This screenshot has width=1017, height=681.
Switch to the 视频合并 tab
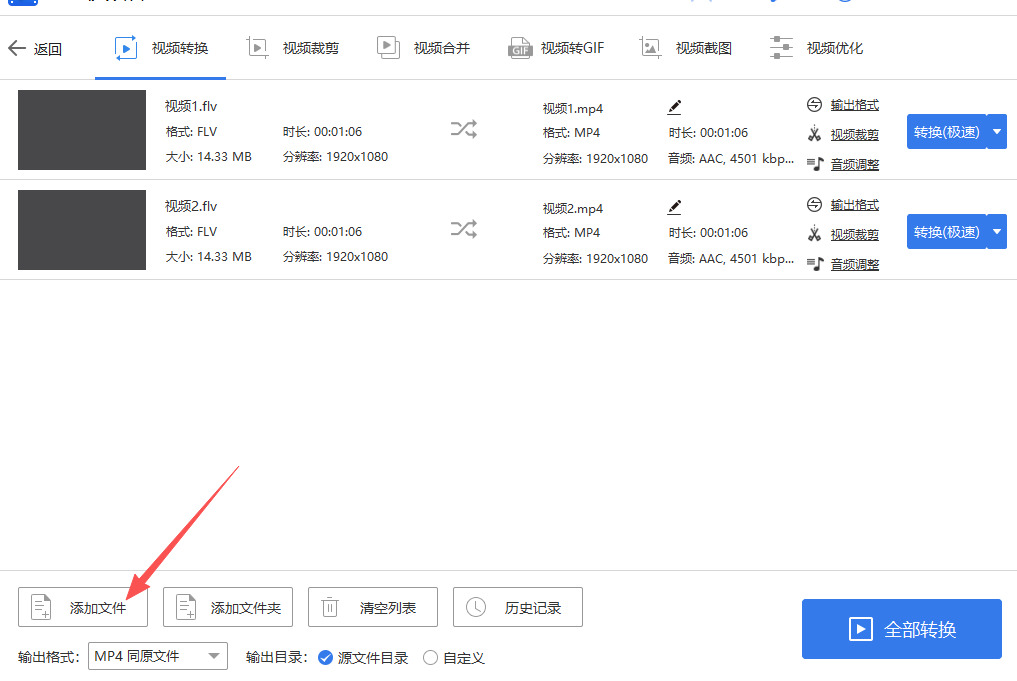[424, 48]
